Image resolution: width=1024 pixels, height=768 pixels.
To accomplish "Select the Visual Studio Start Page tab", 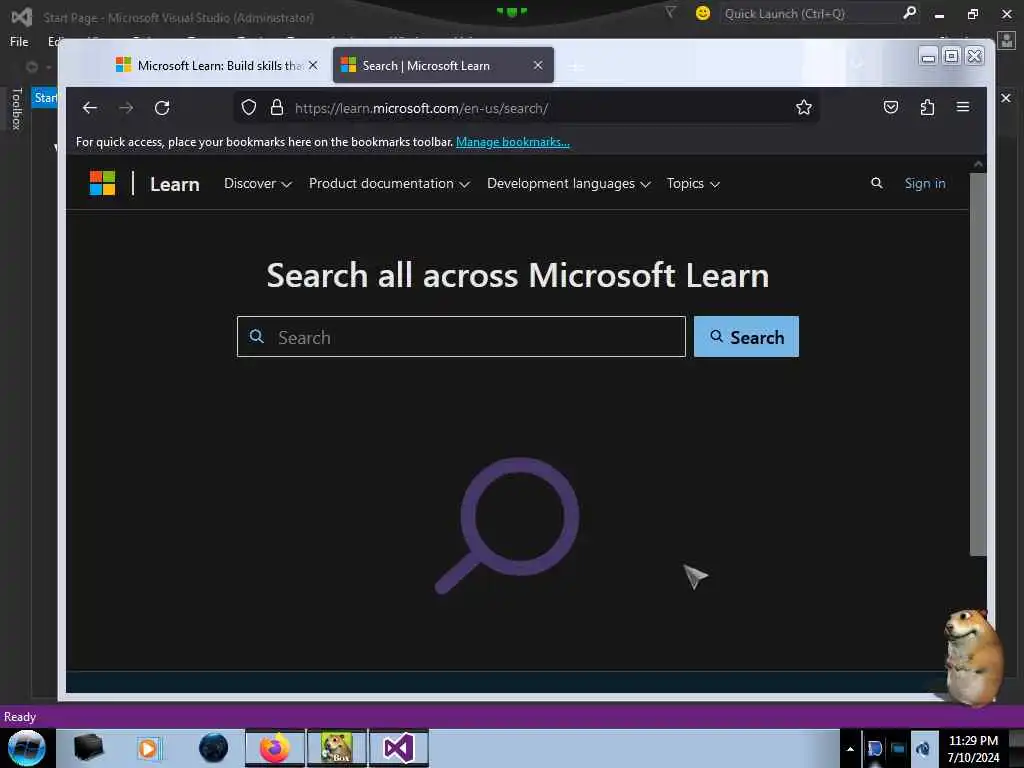I will pyautogui.click(x=44, y=98).
